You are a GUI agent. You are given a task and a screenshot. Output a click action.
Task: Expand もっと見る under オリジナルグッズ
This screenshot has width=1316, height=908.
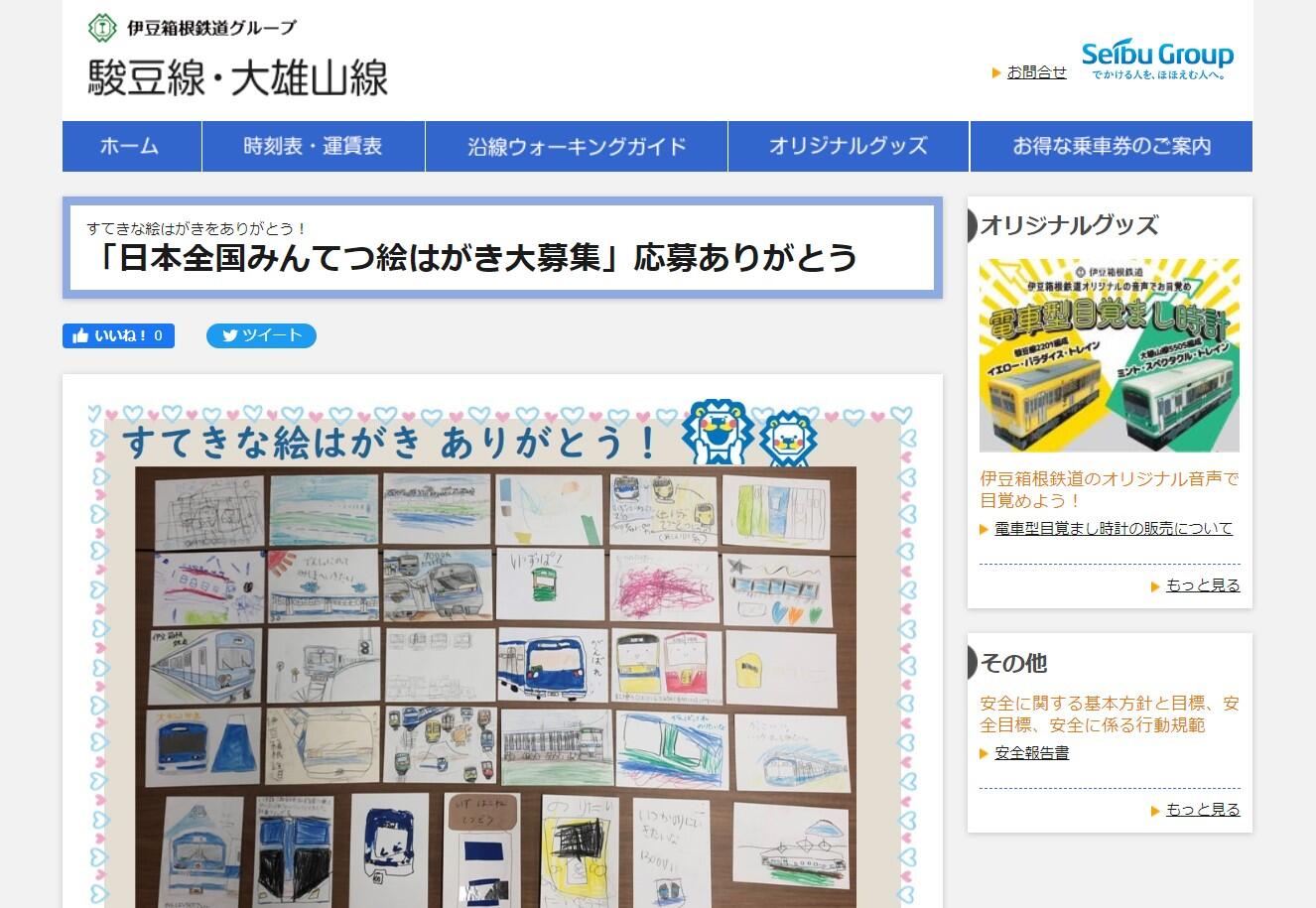pos(1202,585)
